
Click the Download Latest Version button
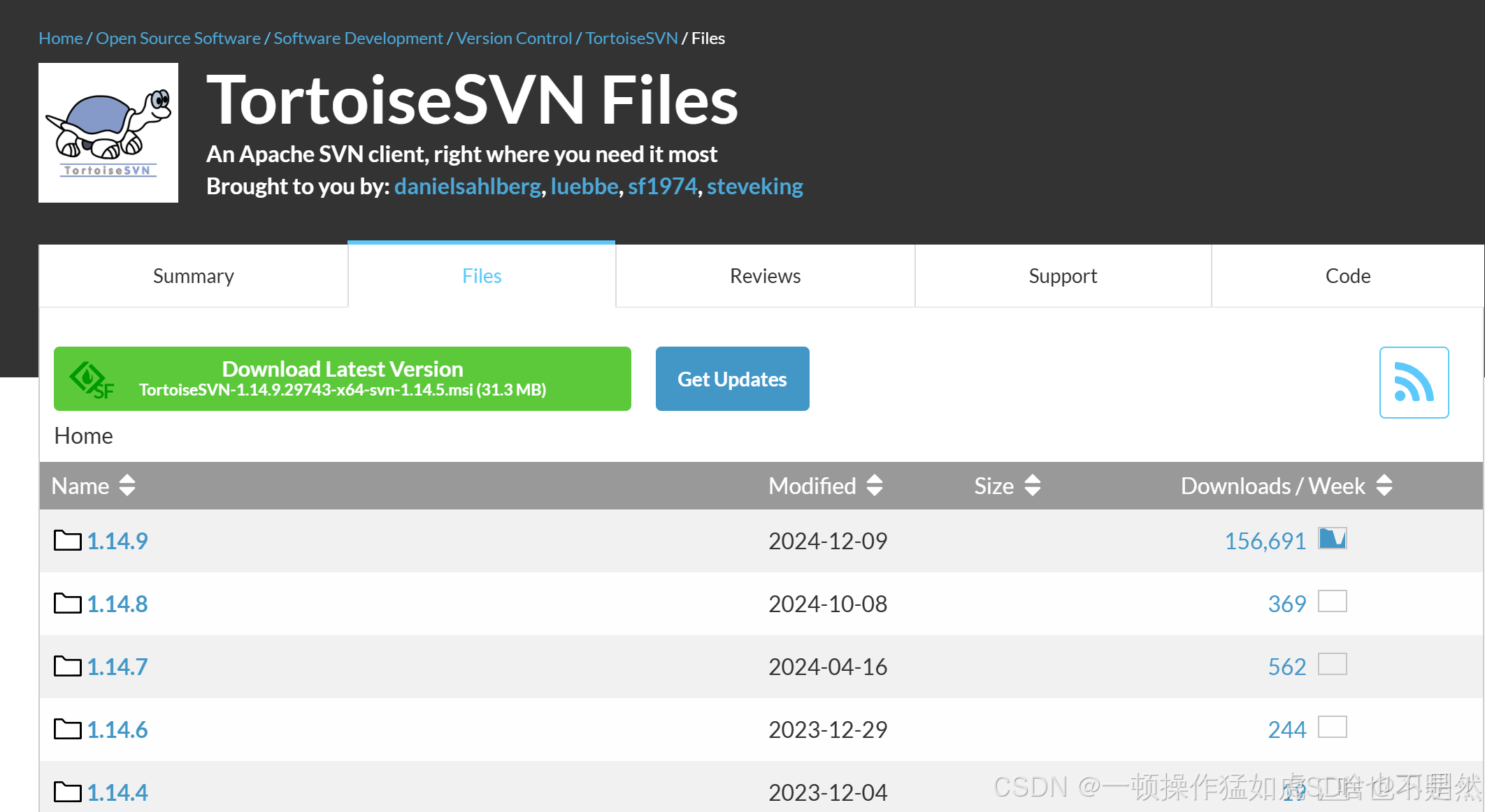[x=342, y=379]
